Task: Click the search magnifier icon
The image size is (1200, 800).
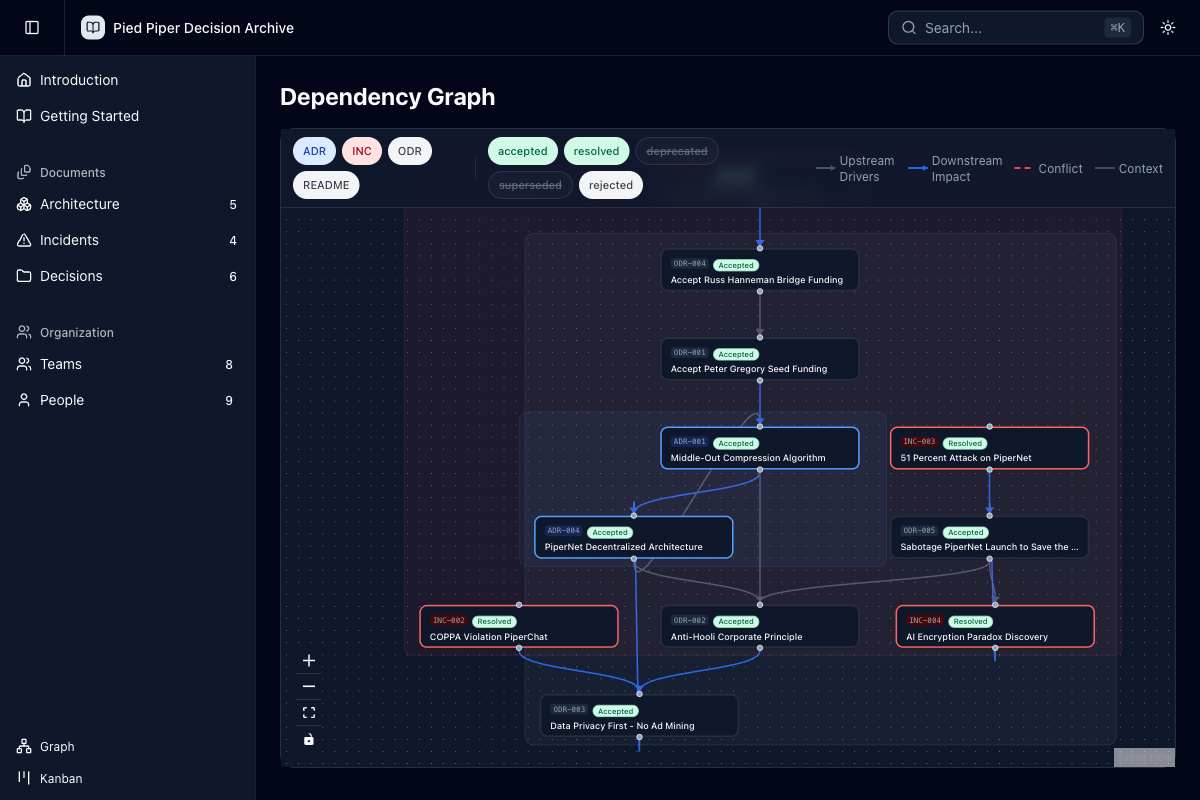Action: point(909,28)
